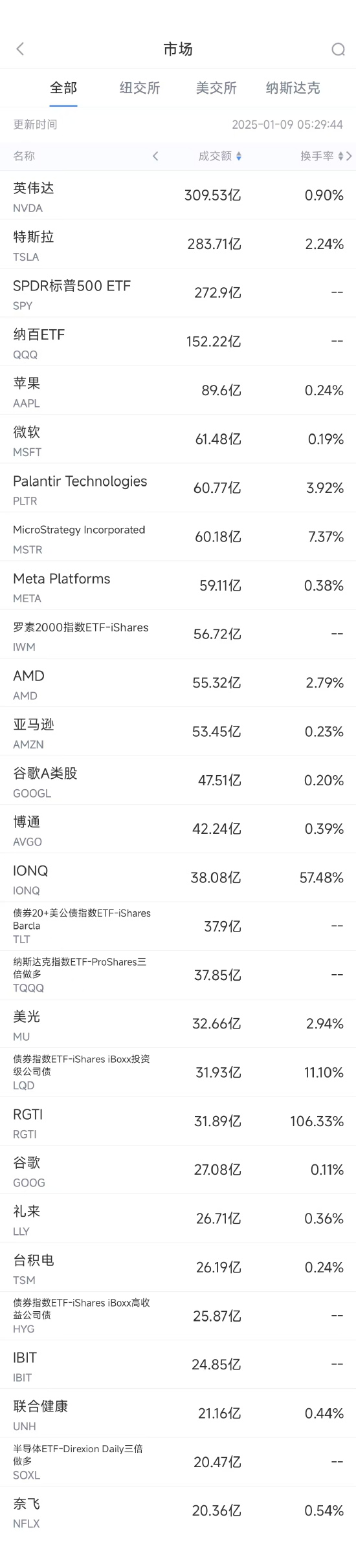
Task: Select Palantir Technologies PLTR row
Action: [x=178, y=488]
